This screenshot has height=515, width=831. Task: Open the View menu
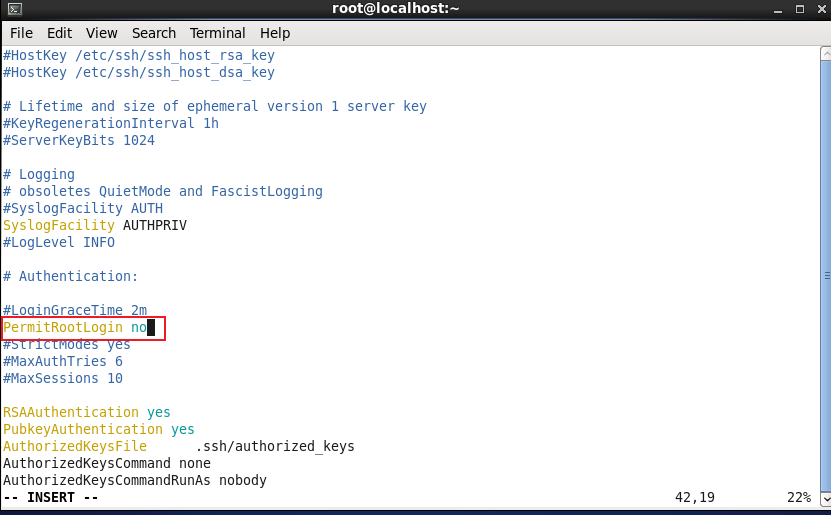(x=101, y=33)
